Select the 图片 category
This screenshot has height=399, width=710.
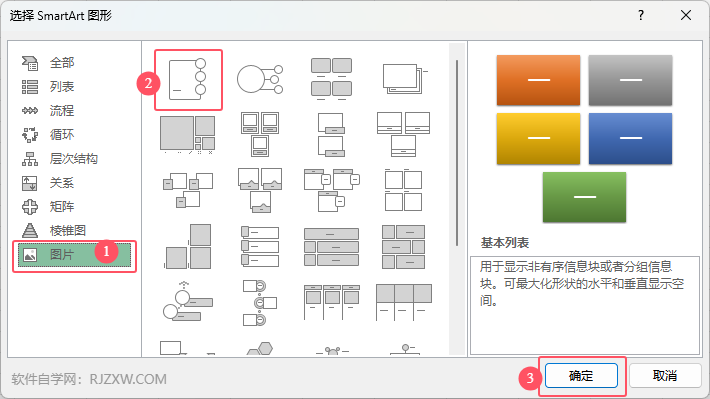pyautogui.click(x=74, y=255)
